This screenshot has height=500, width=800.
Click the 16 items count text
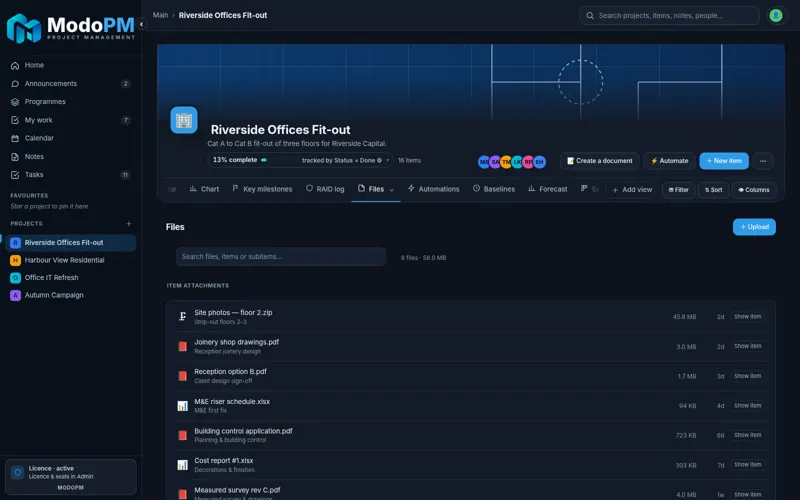pos(409,160)
